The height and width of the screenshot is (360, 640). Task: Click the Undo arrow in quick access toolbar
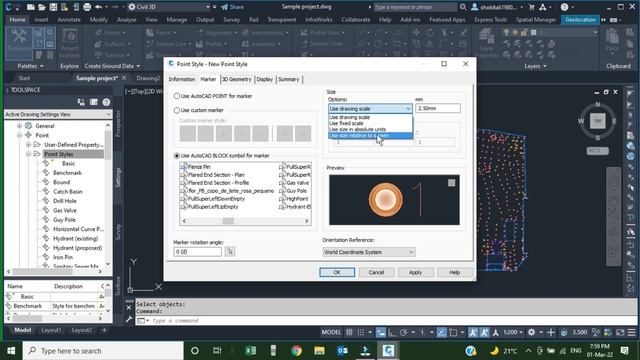(x=98, y=7)
